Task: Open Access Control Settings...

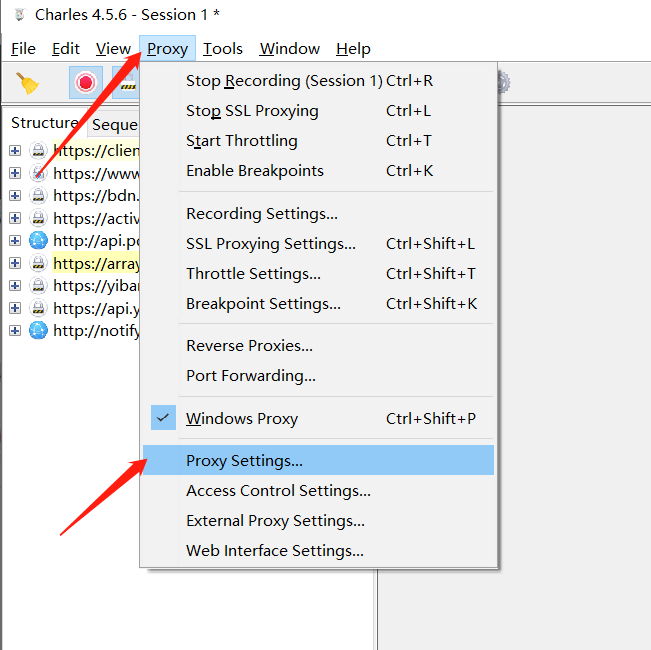Action: pyautogui.click(x=318, y=491)
